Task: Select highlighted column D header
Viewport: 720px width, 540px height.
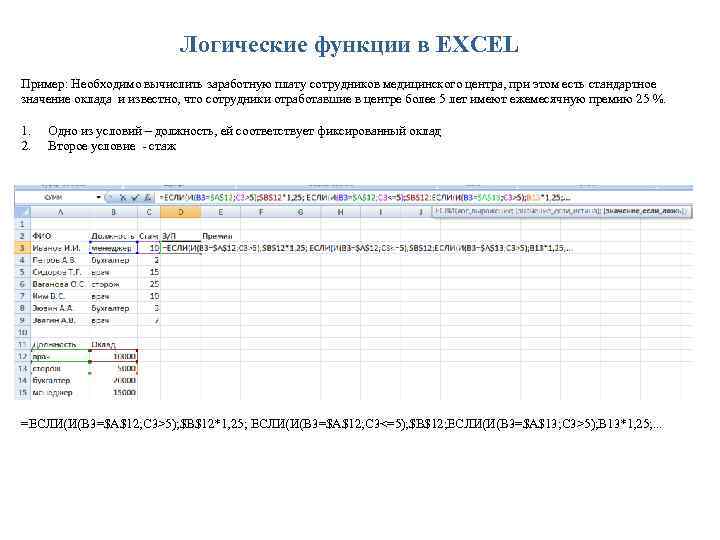Action: tap(180, 212)
